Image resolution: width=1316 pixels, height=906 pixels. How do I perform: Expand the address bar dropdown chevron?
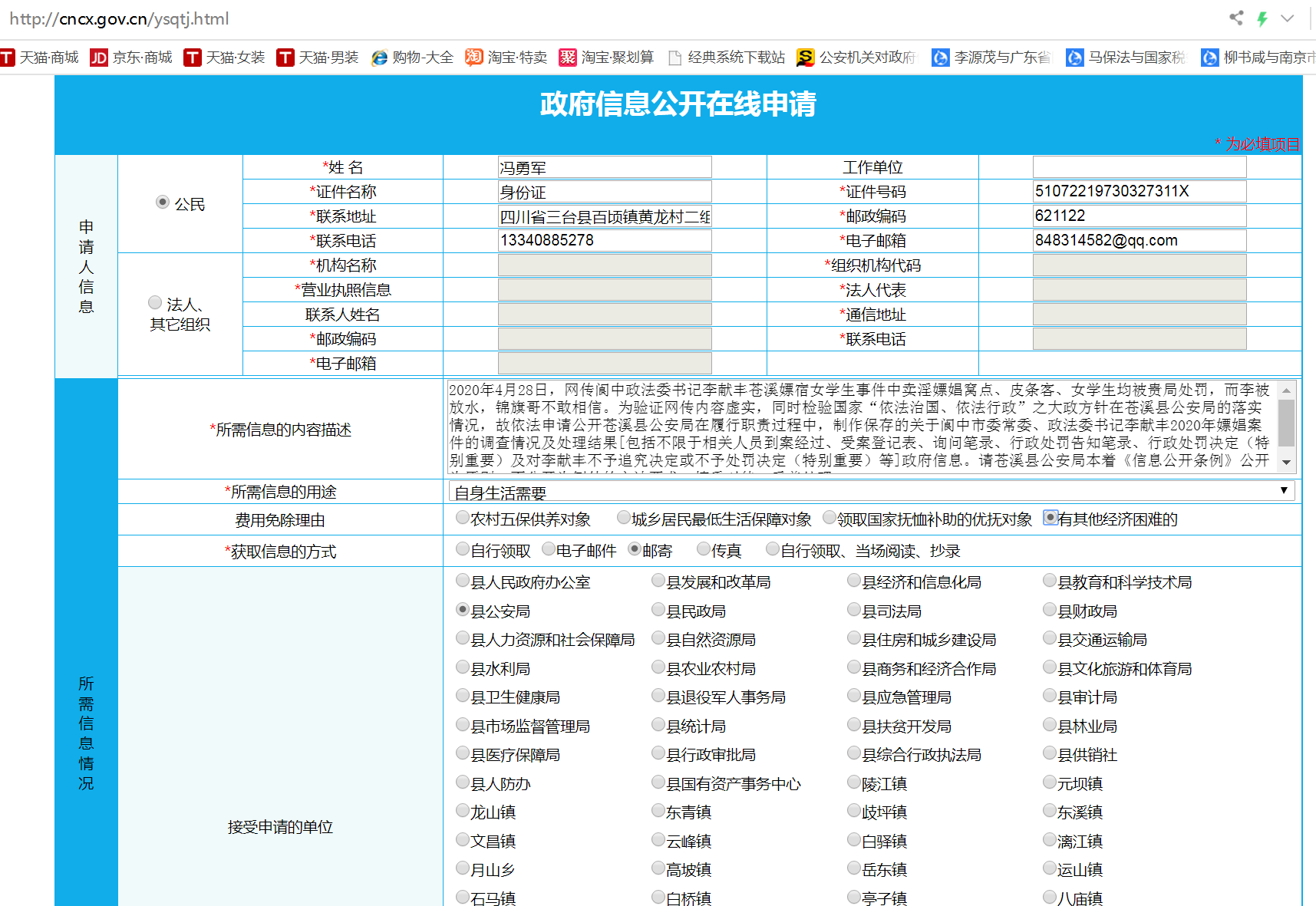tap(1288, 18)
